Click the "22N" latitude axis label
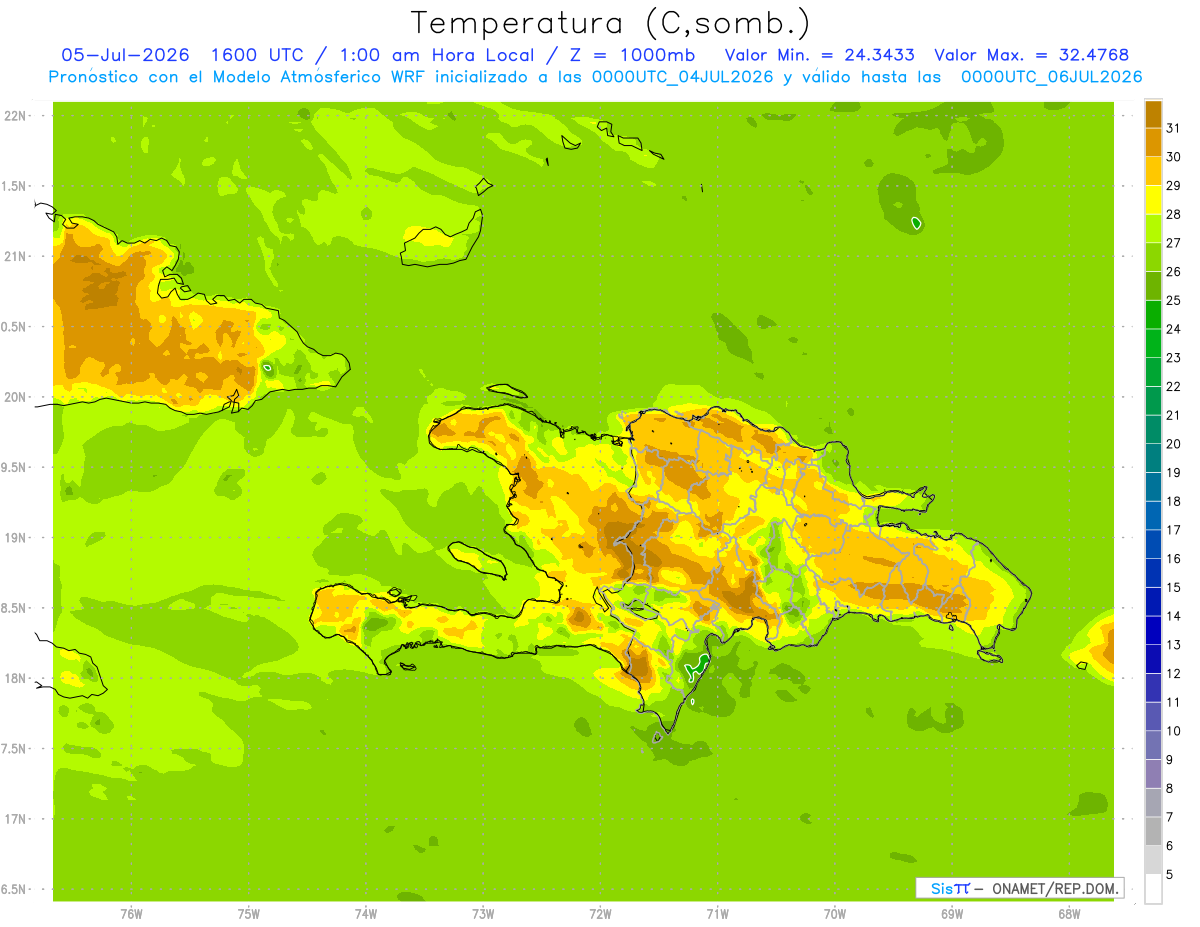 tap(16, 116)
